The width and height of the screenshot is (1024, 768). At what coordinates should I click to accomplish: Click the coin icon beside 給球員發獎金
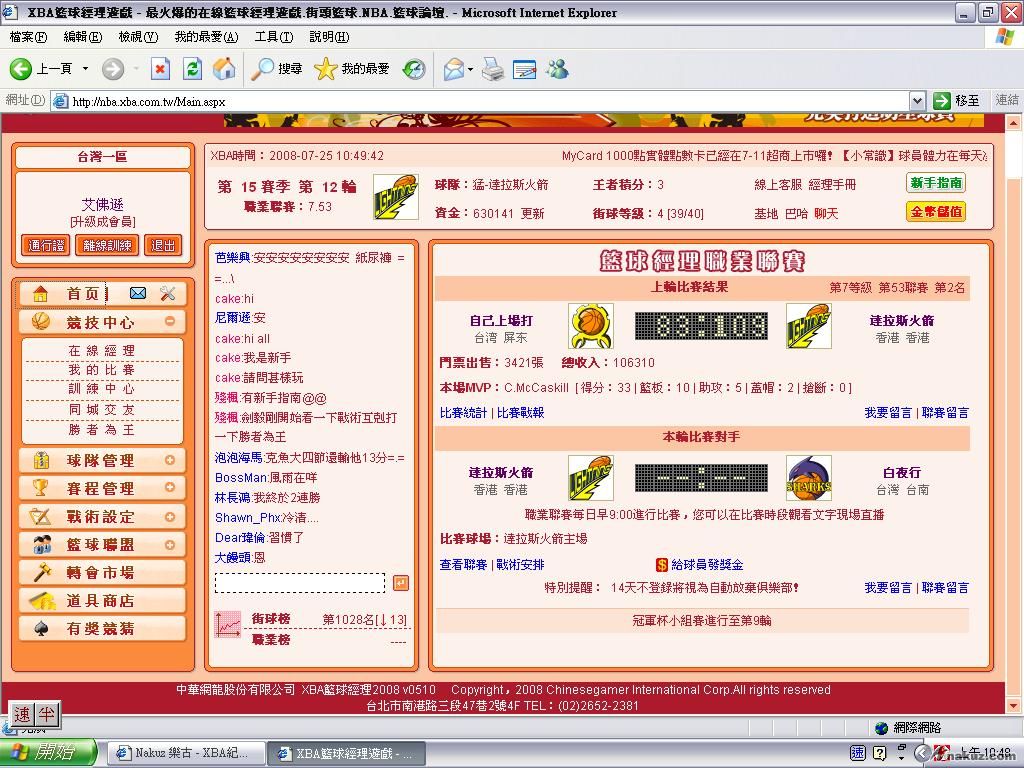tap(662, 565)
